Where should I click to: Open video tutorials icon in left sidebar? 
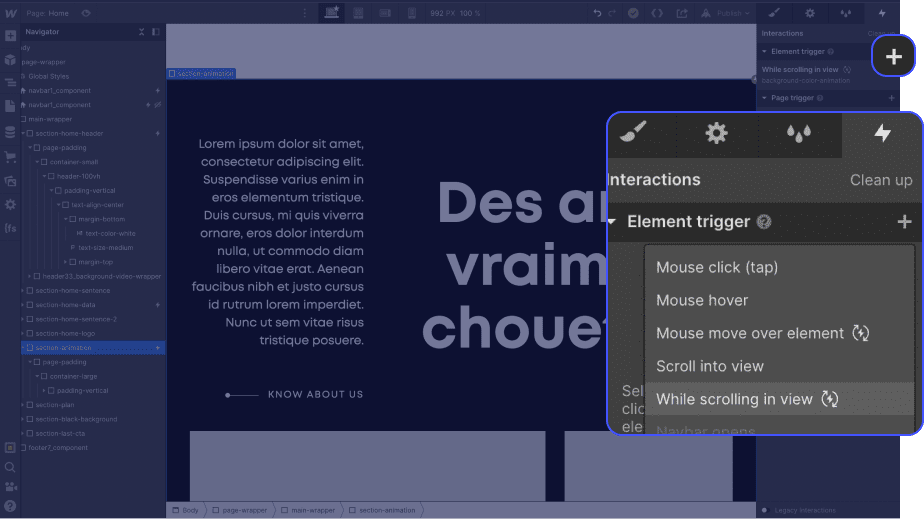[10, 487]
